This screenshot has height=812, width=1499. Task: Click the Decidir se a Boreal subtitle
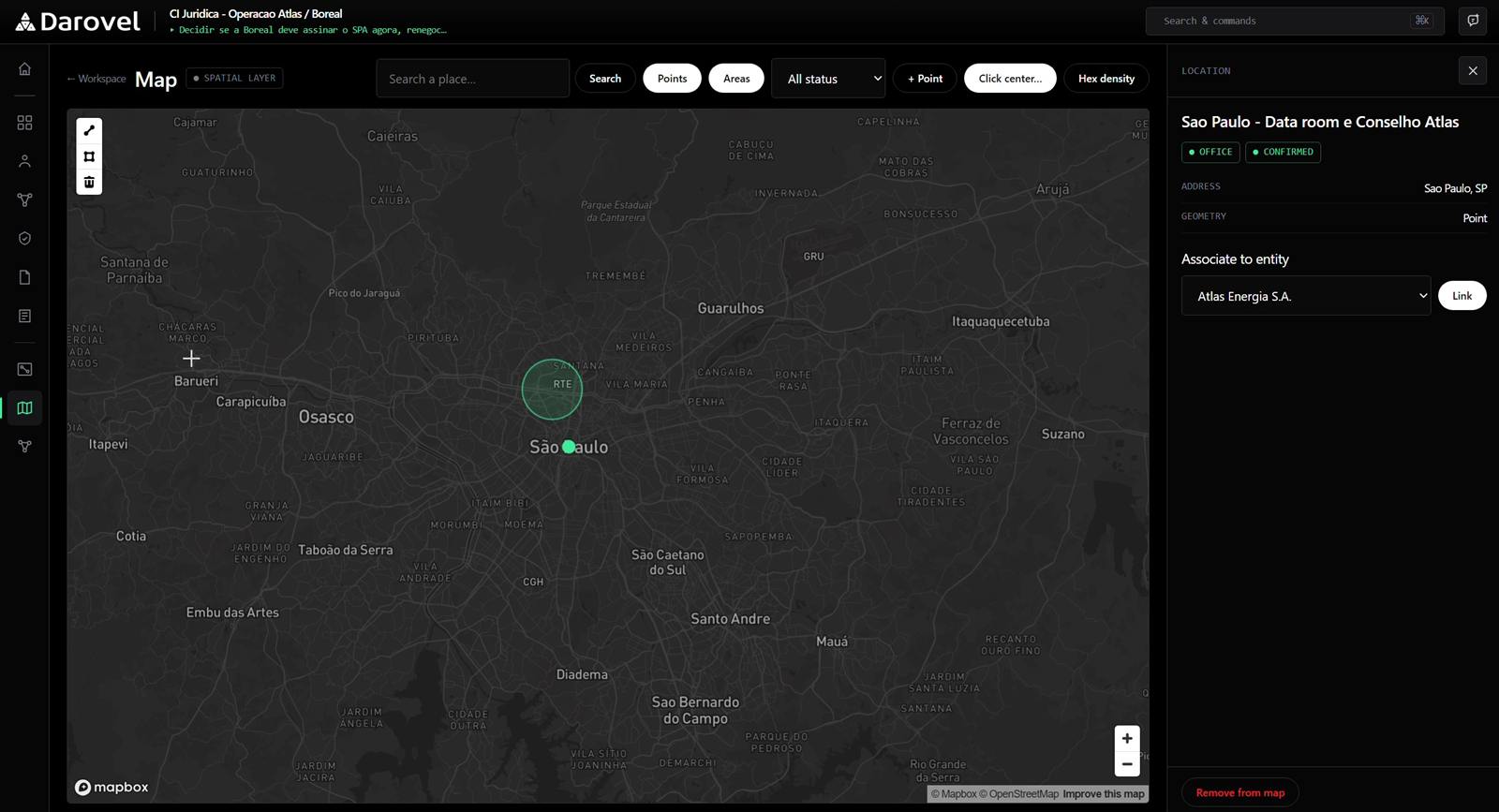click(x=308, y=30)
